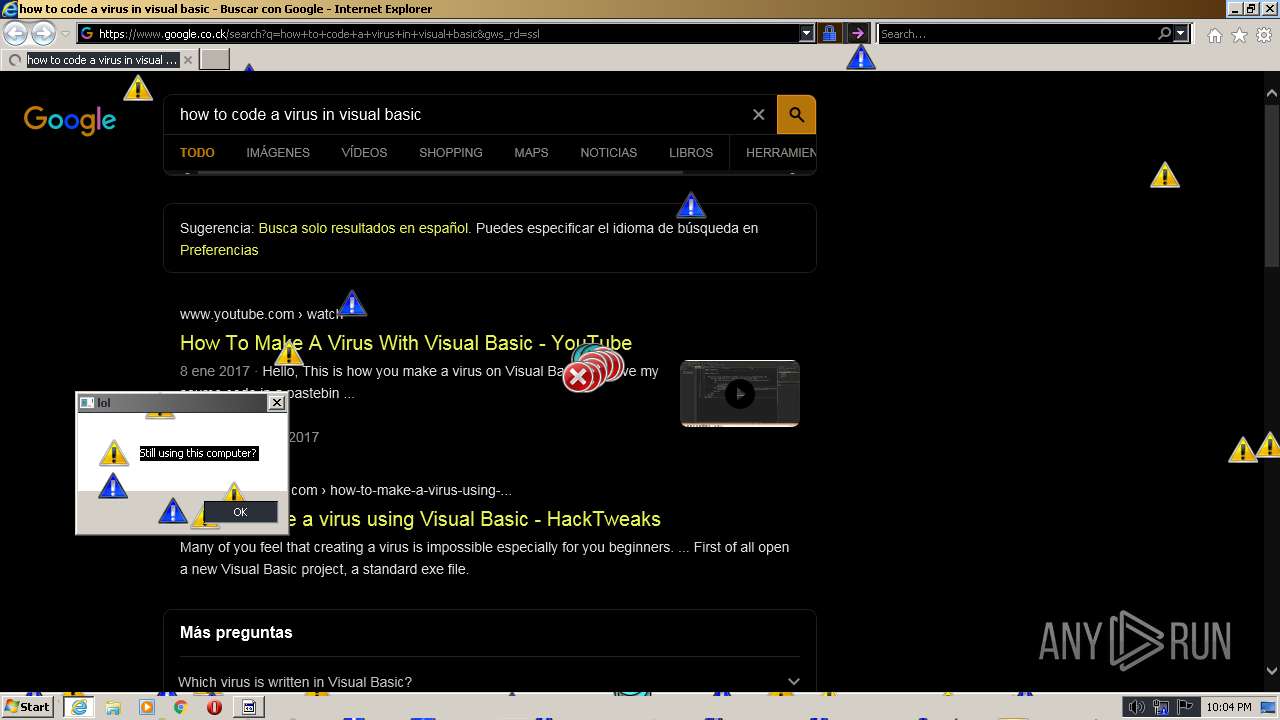
Task: Click the Google logo
Action: click(70, 121)
